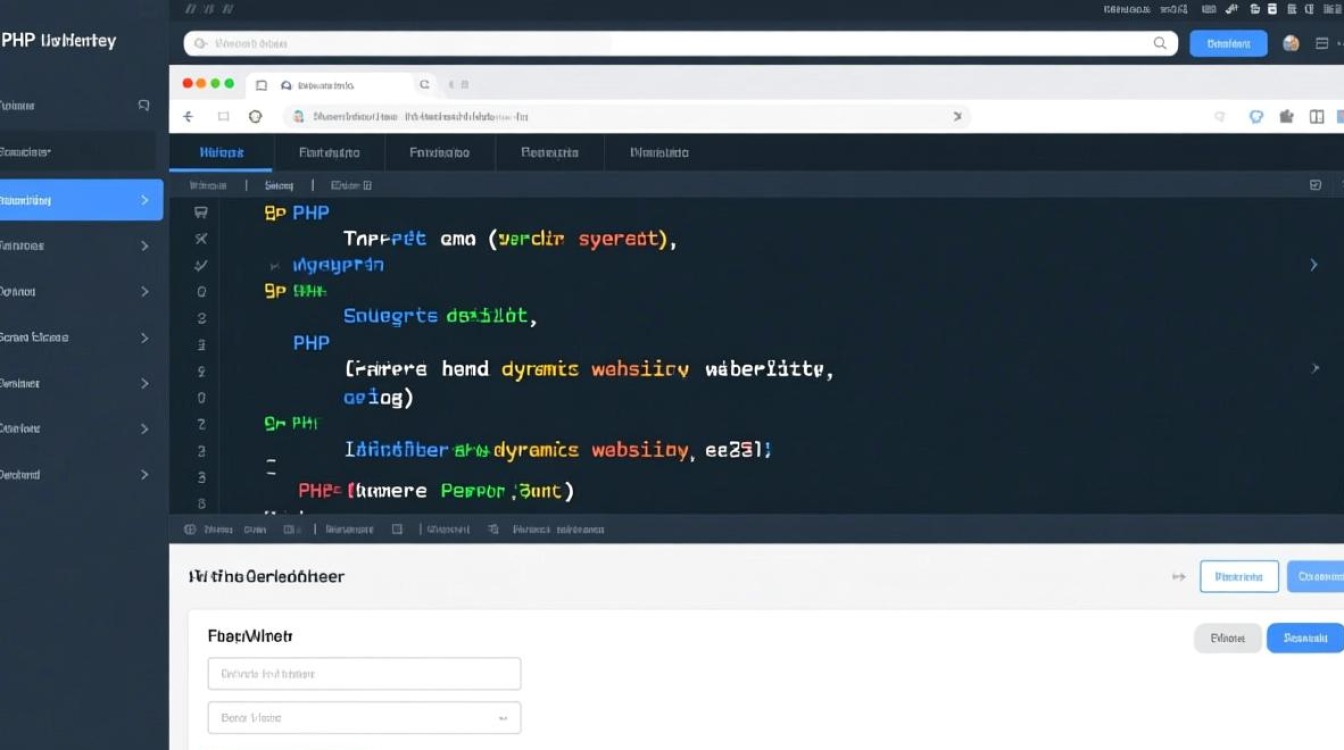
Task: Click the X icon in the editor gutter
Action: click(201, 239)
